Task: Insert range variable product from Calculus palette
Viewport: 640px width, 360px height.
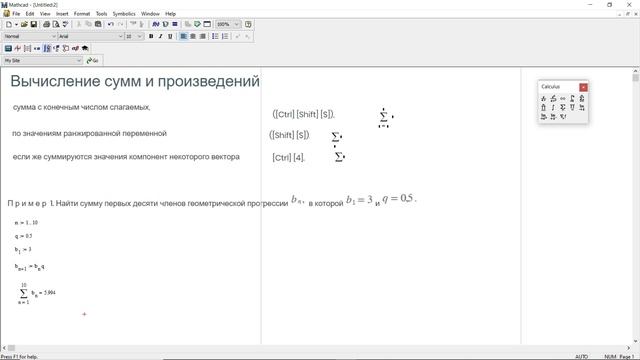Action: click(572, 107)
